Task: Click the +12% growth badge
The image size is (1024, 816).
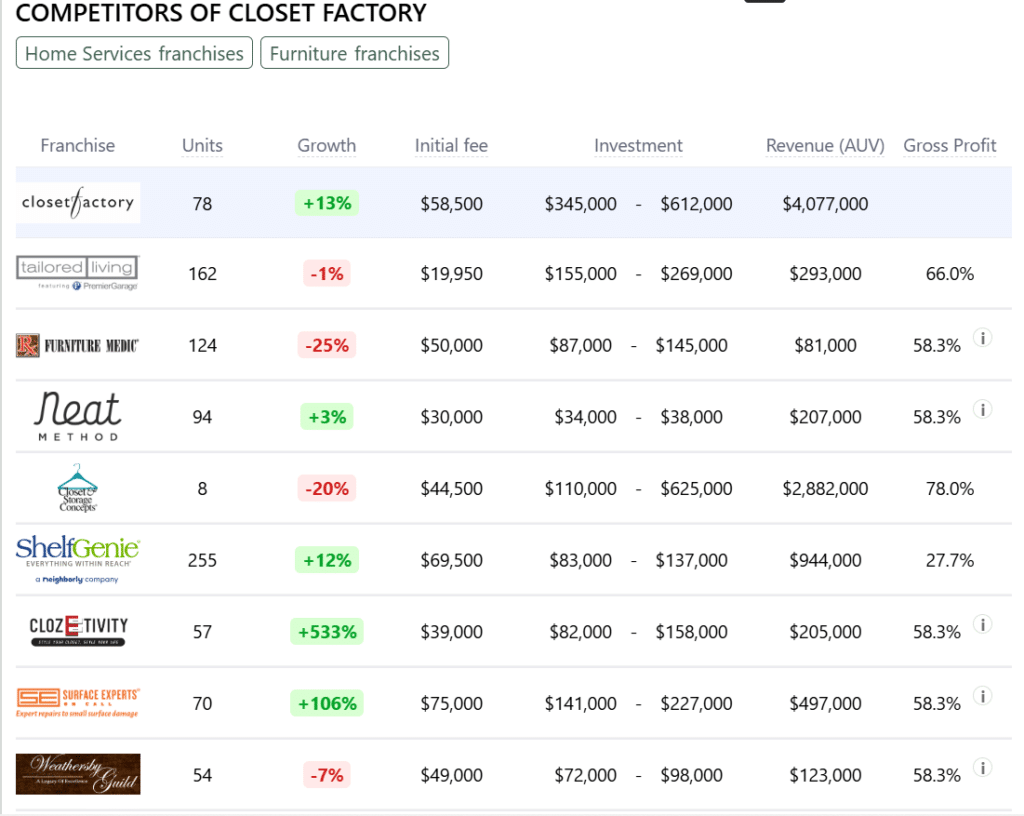Action: pos(327,560)
